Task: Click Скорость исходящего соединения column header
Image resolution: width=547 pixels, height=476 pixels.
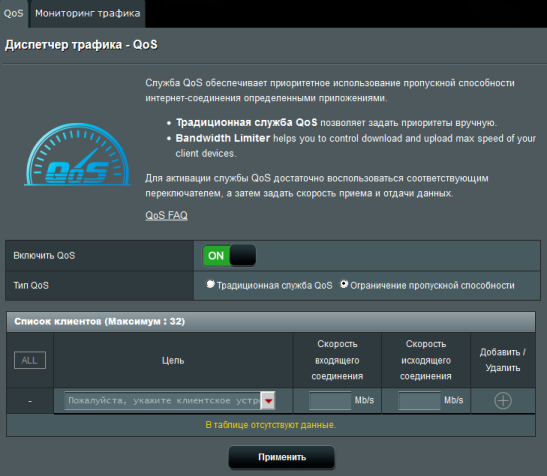Action: [x=426, y=360]
